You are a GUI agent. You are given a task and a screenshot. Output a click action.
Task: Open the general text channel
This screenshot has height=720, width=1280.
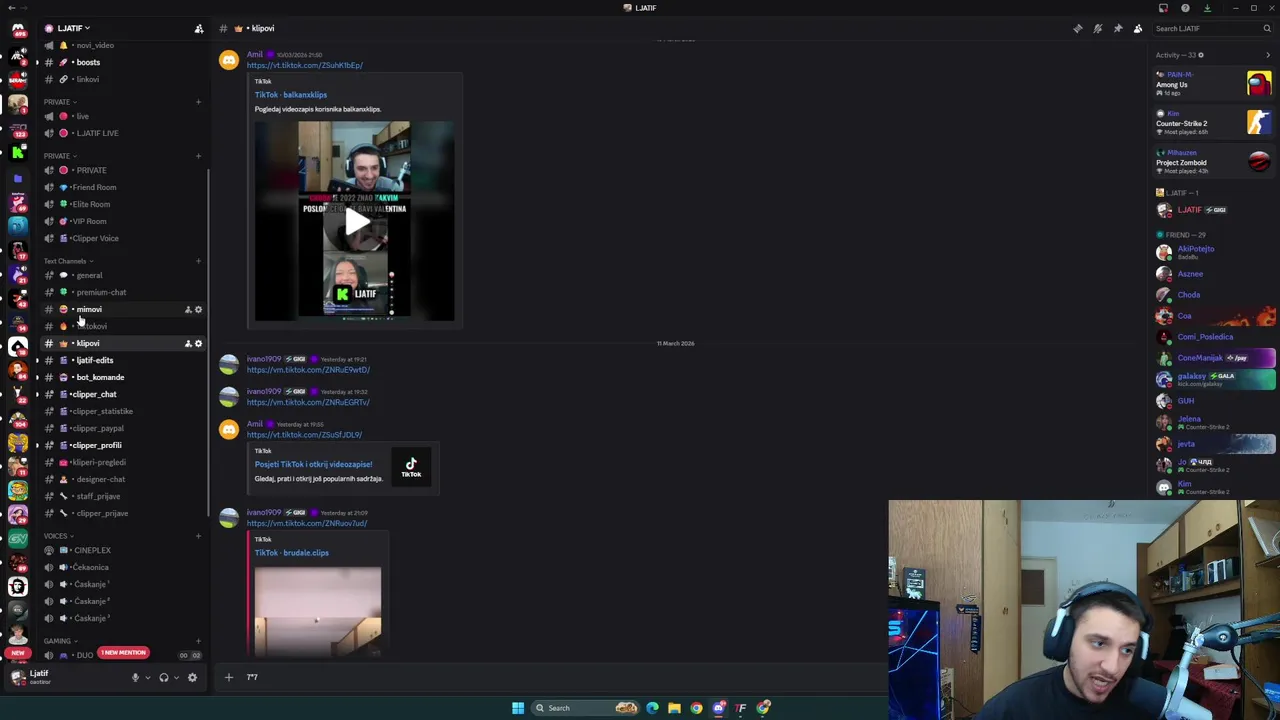[x=122, y=275]
